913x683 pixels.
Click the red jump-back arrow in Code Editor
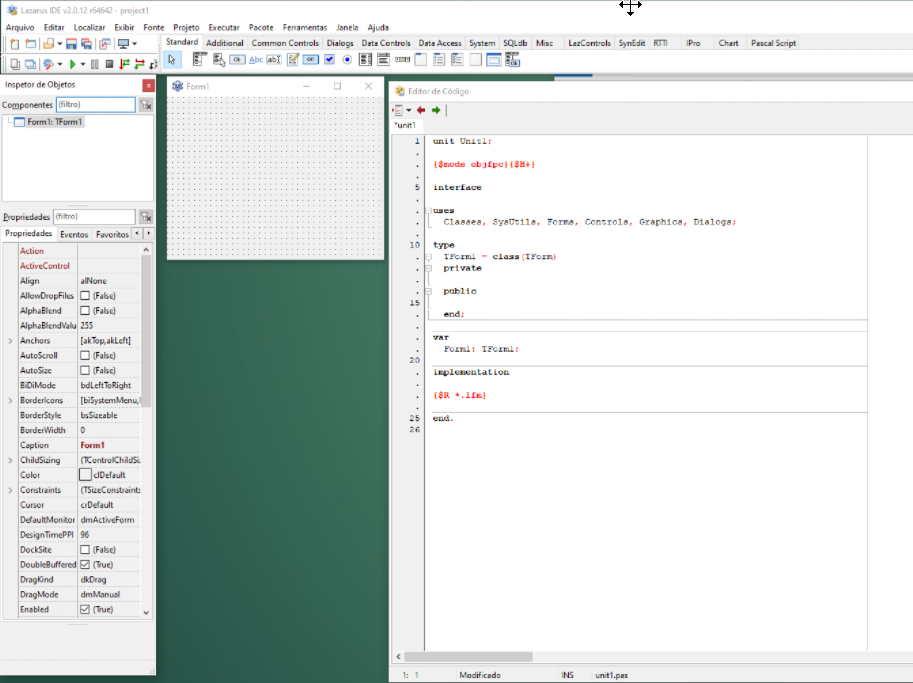[421, 110]
